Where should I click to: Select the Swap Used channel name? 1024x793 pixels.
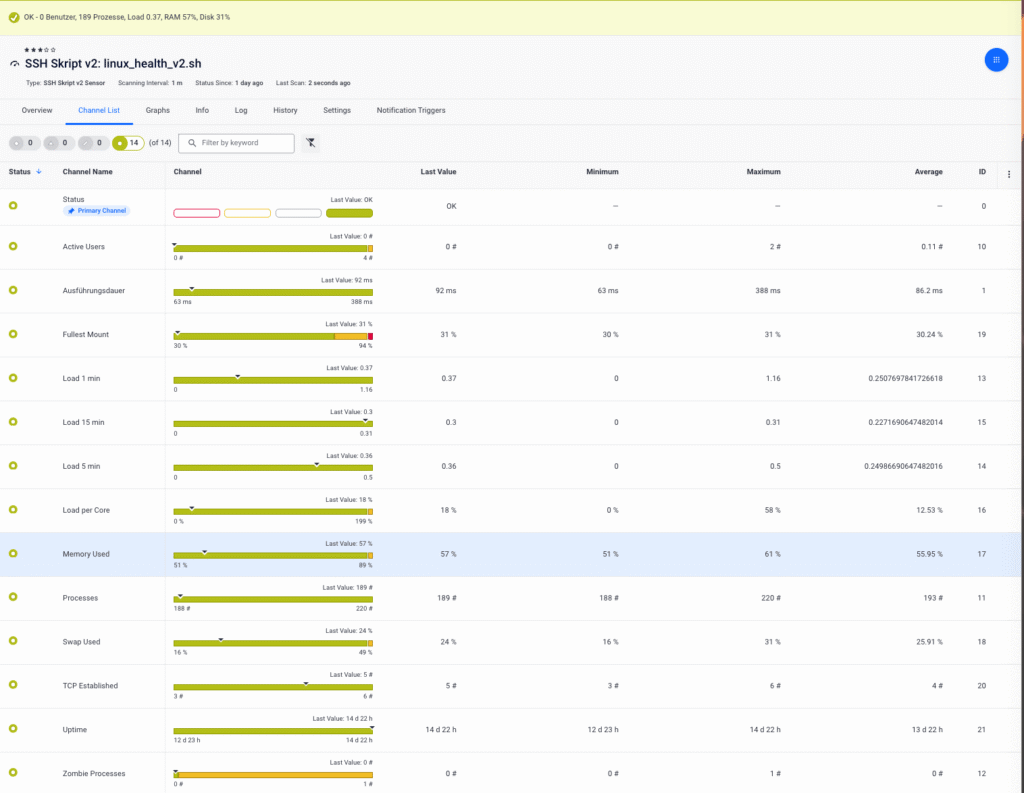pyautogui.click(x=82, y=641)
